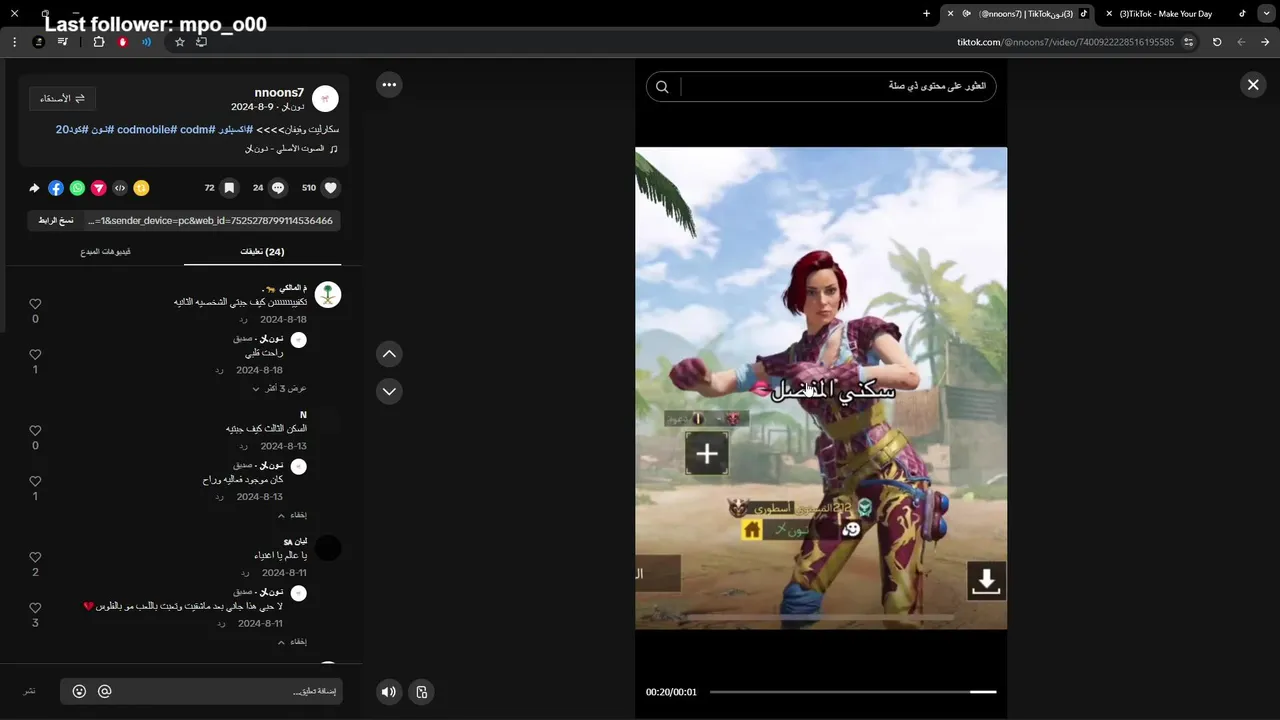Click the Friends toggle button beside nnoons7
The height and width of the screenshot is (720, 1280).
click(62, 98)
